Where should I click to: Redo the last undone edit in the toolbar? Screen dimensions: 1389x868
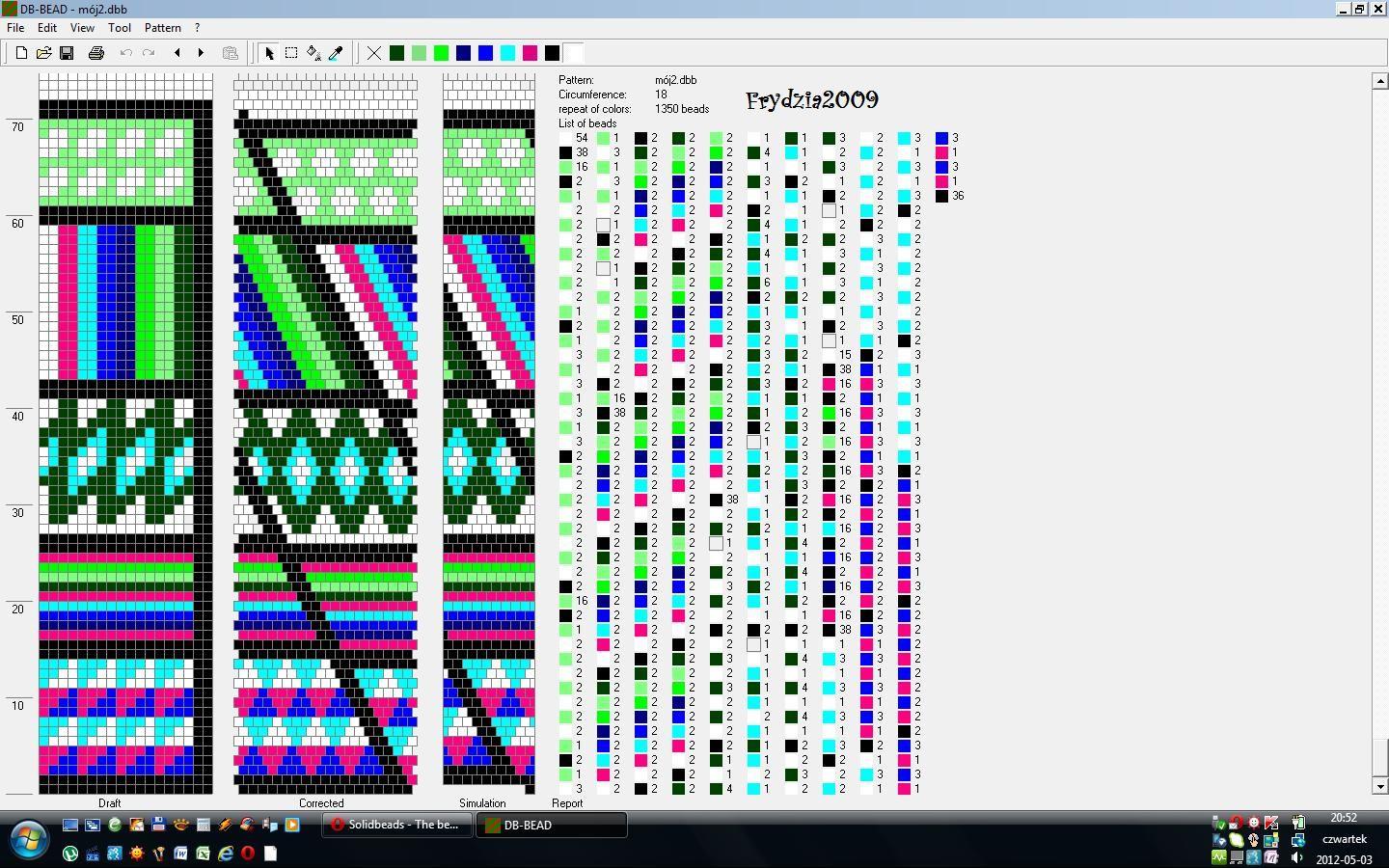149,53
